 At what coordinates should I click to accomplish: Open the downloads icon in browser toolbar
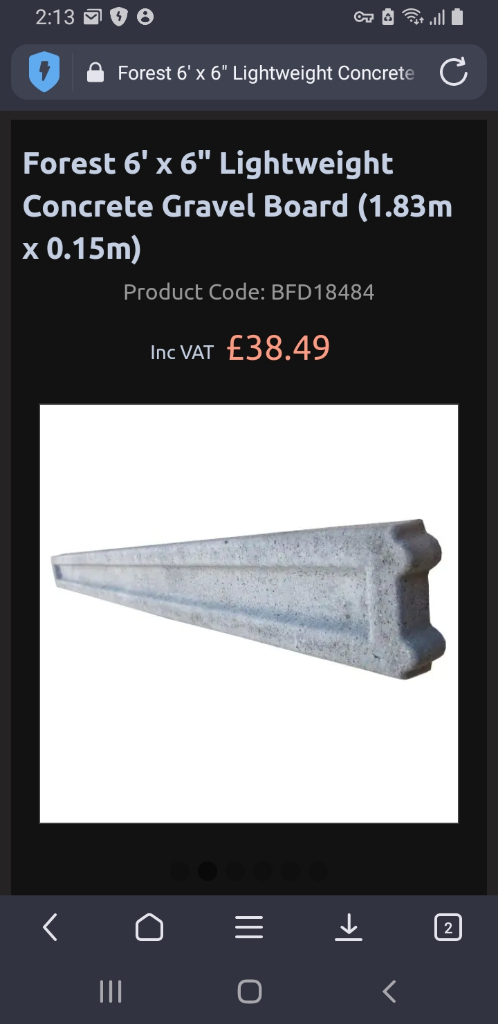349,927
